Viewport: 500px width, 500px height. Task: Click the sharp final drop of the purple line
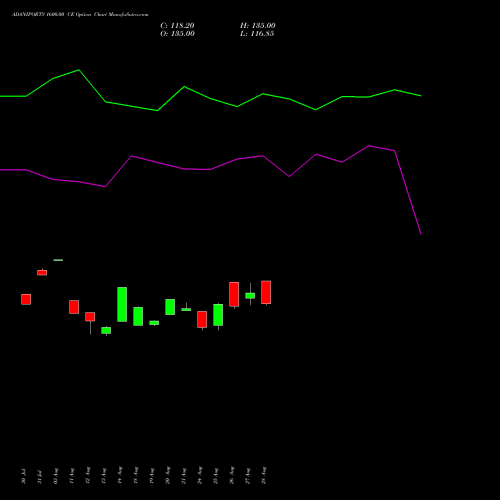tap(408, 193)
